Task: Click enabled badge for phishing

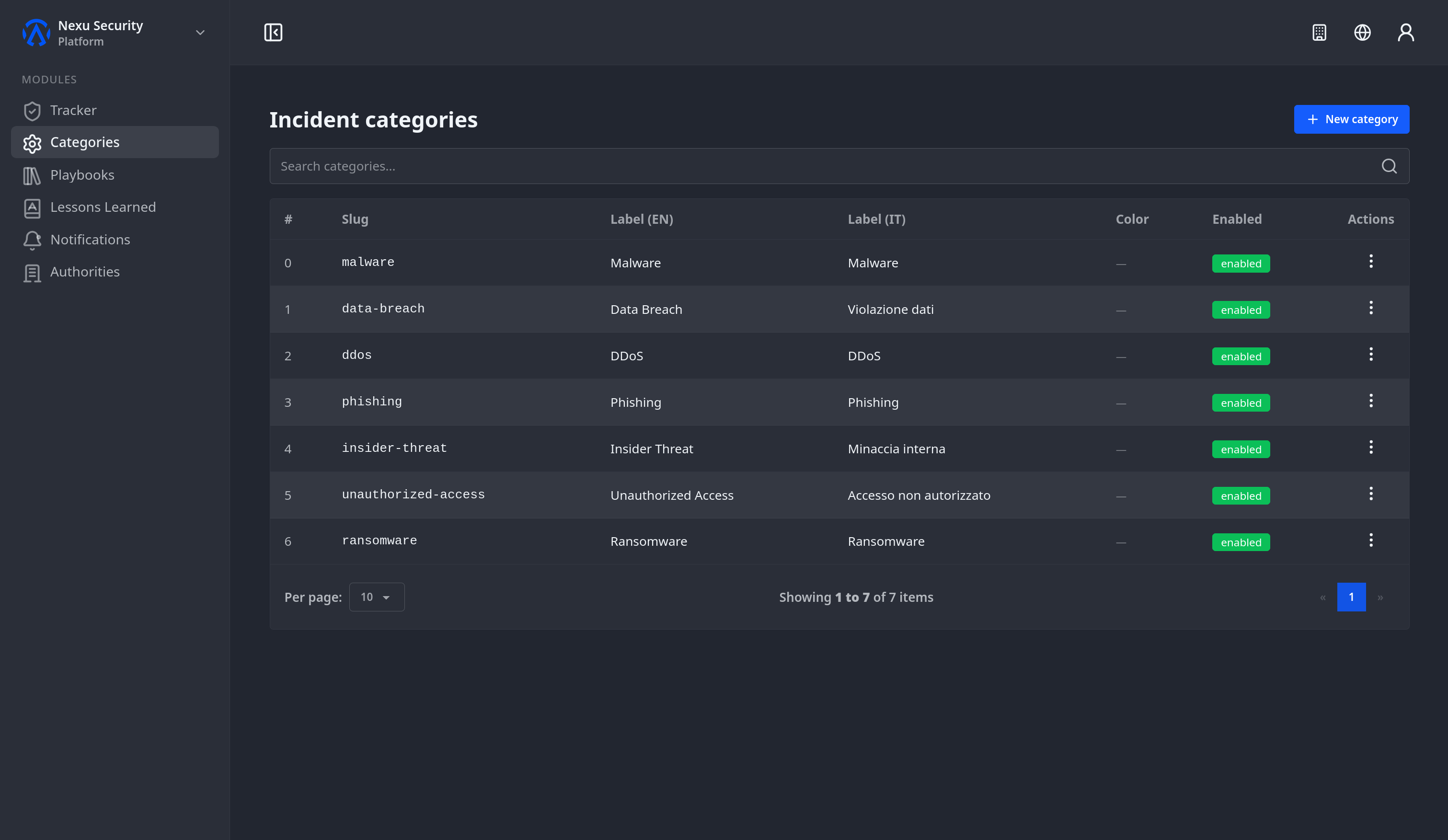Action: click(1241, 403)
